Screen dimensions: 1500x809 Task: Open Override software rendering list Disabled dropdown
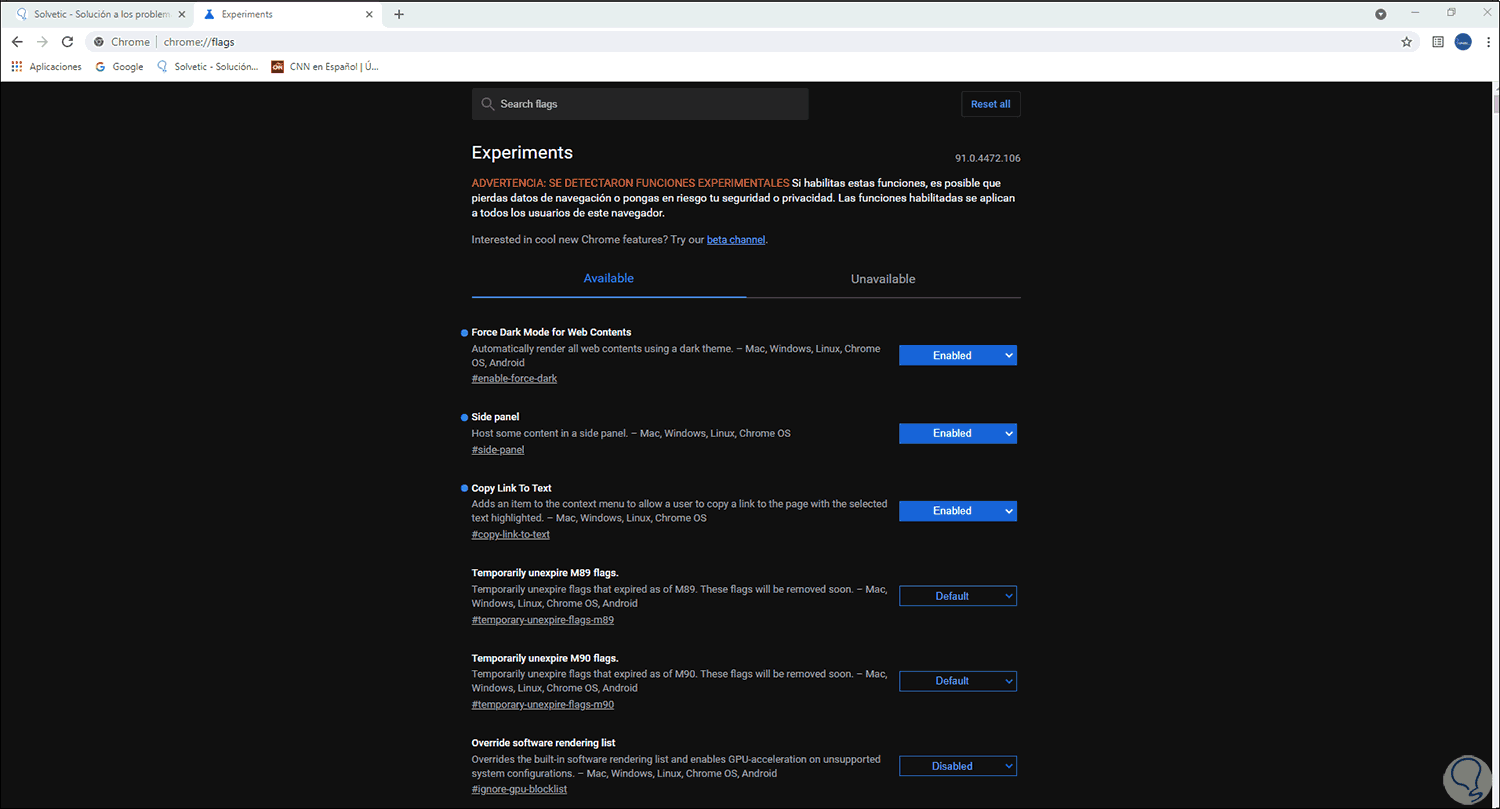957,766
